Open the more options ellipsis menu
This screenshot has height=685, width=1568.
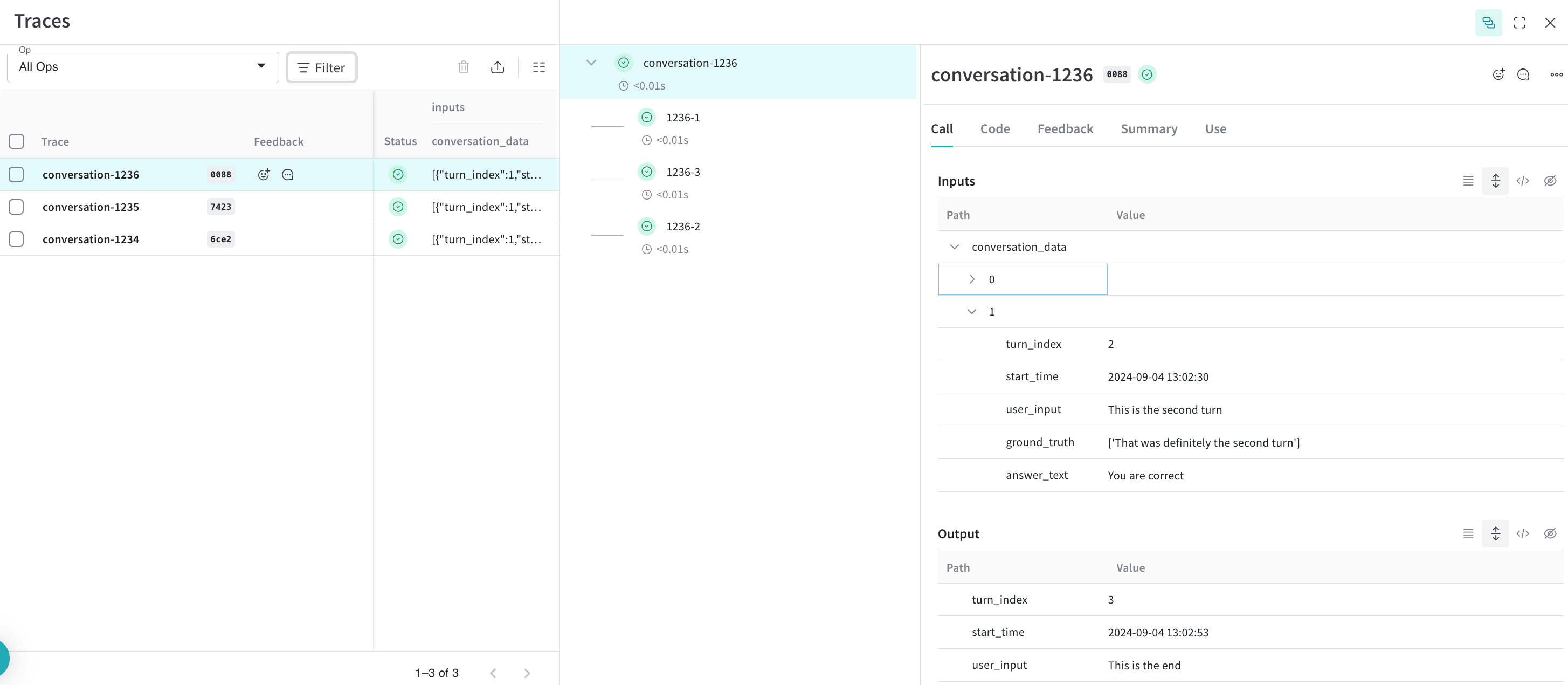pyautogui.click(x=1556, y=74)
